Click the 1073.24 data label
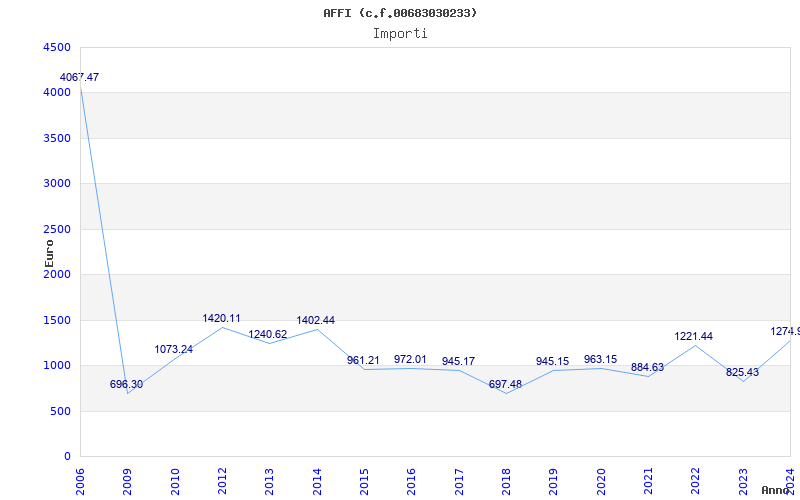Image resolution: width=800 pixels, height=500 pixels. (x=173, y=349)
